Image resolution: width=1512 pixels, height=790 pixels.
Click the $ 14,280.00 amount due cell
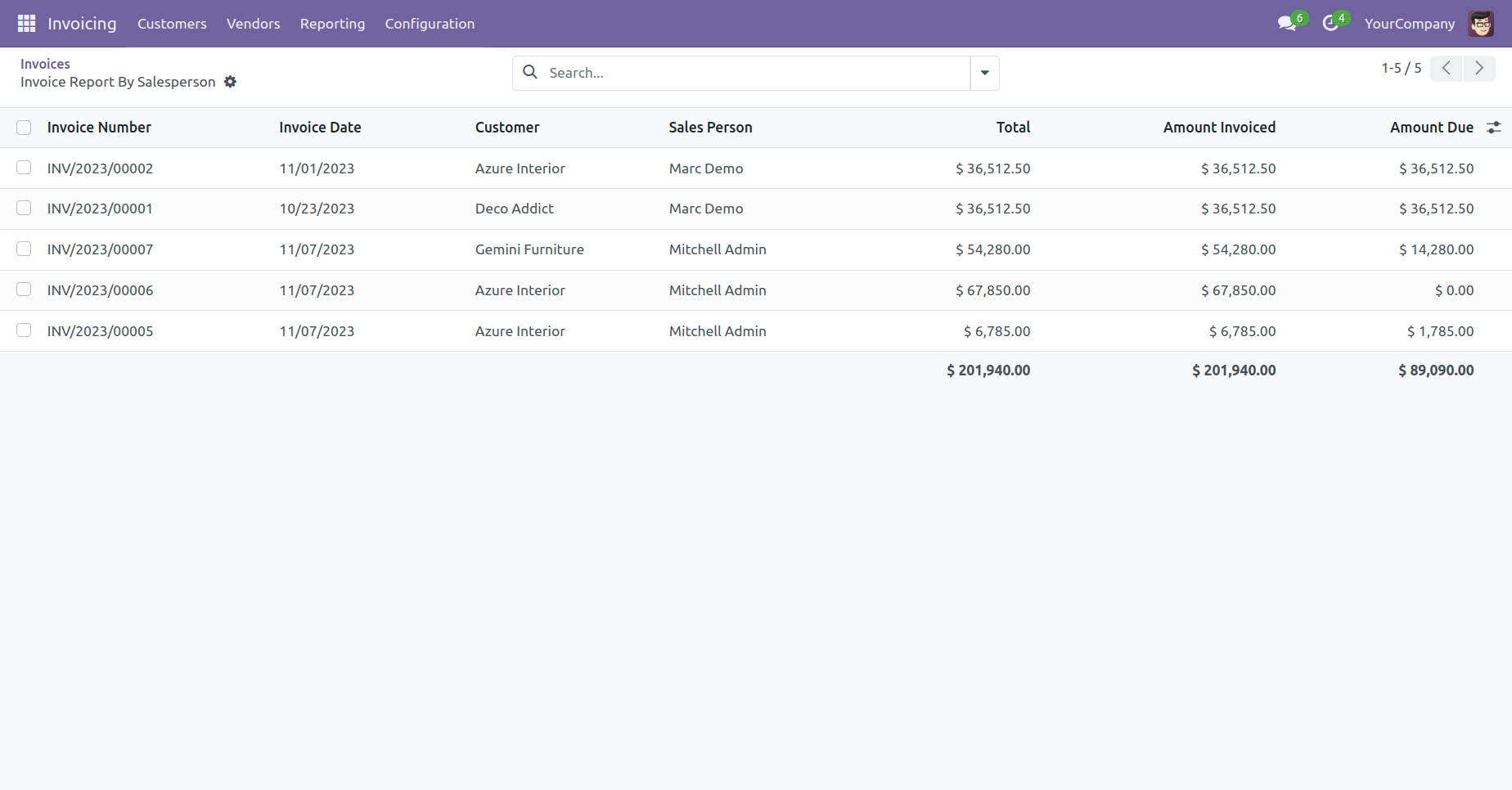[1436, 249]
